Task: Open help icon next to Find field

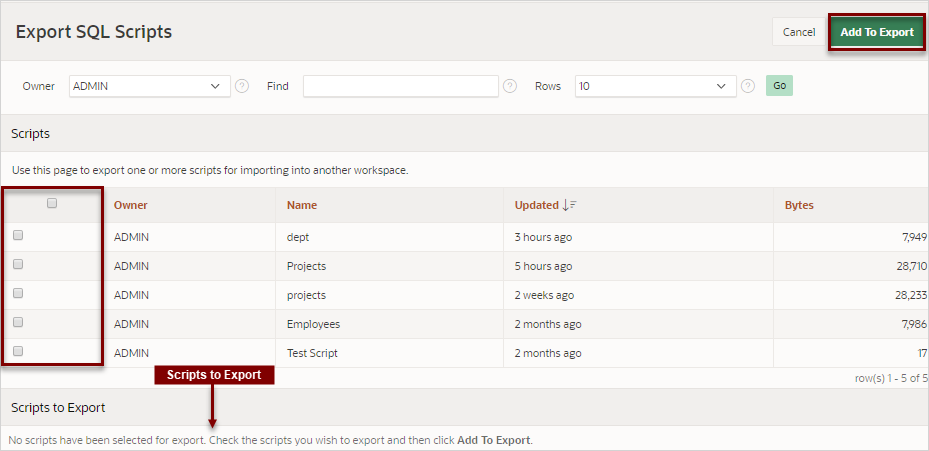Action: (x=510, y=86)
